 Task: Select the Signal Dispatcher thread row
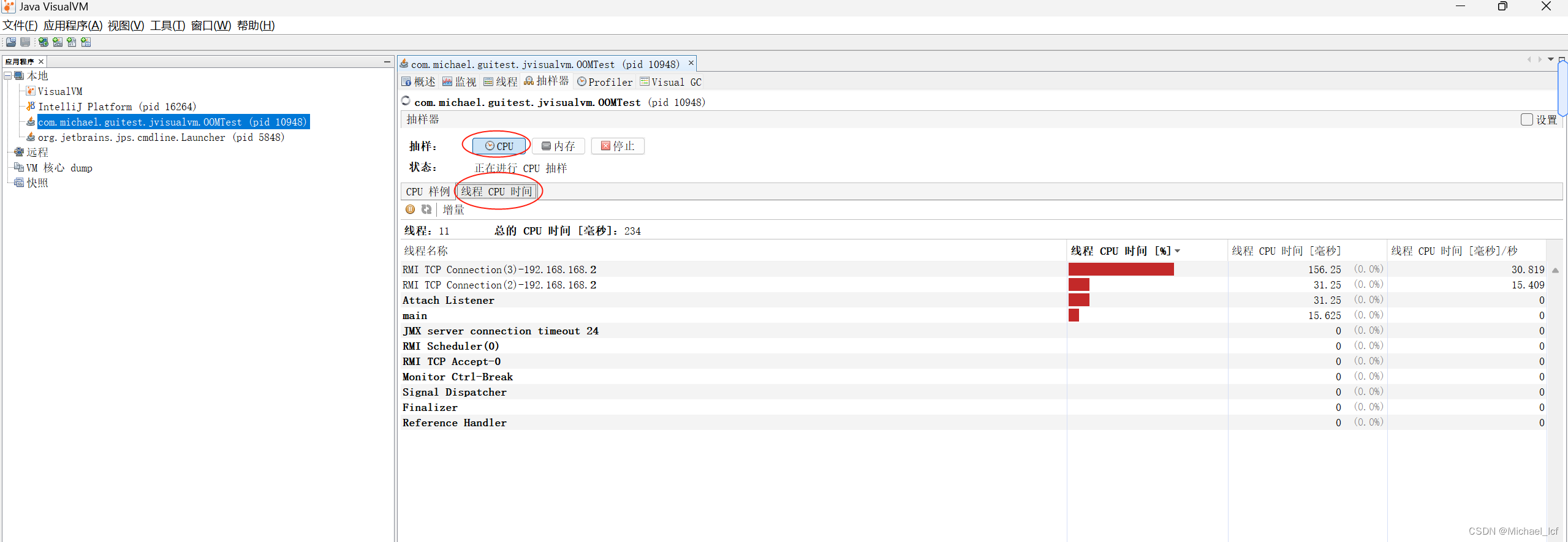click(x=973, y=392)
